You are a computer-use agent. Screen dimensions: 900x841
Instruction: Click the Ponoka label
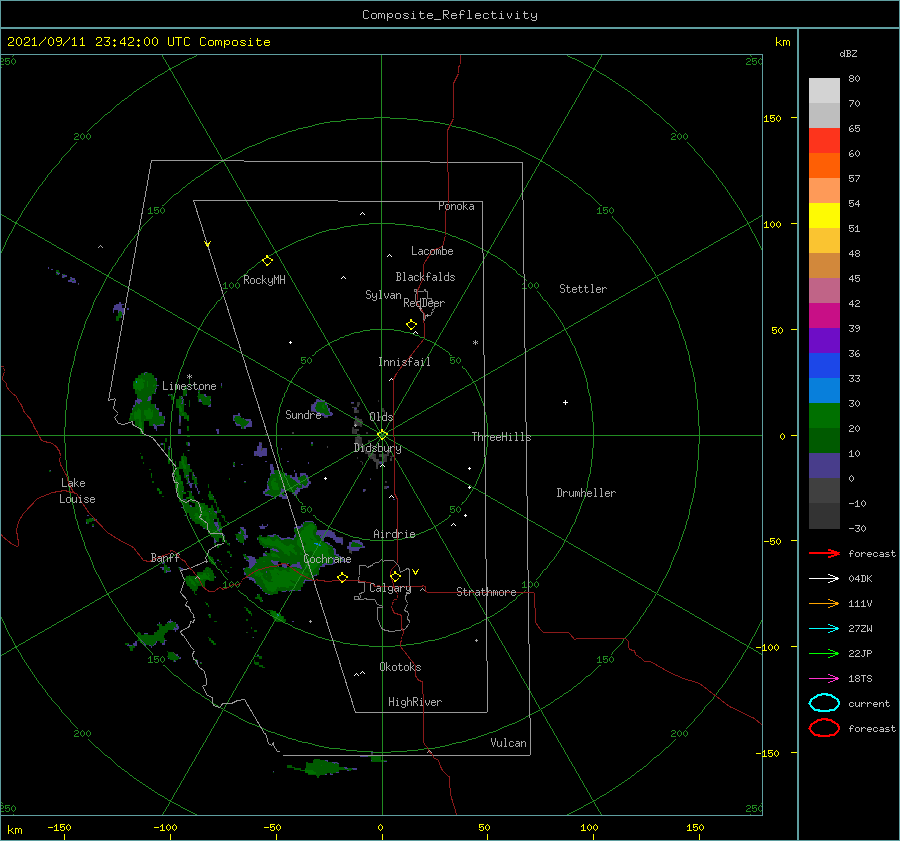(456, 206)
